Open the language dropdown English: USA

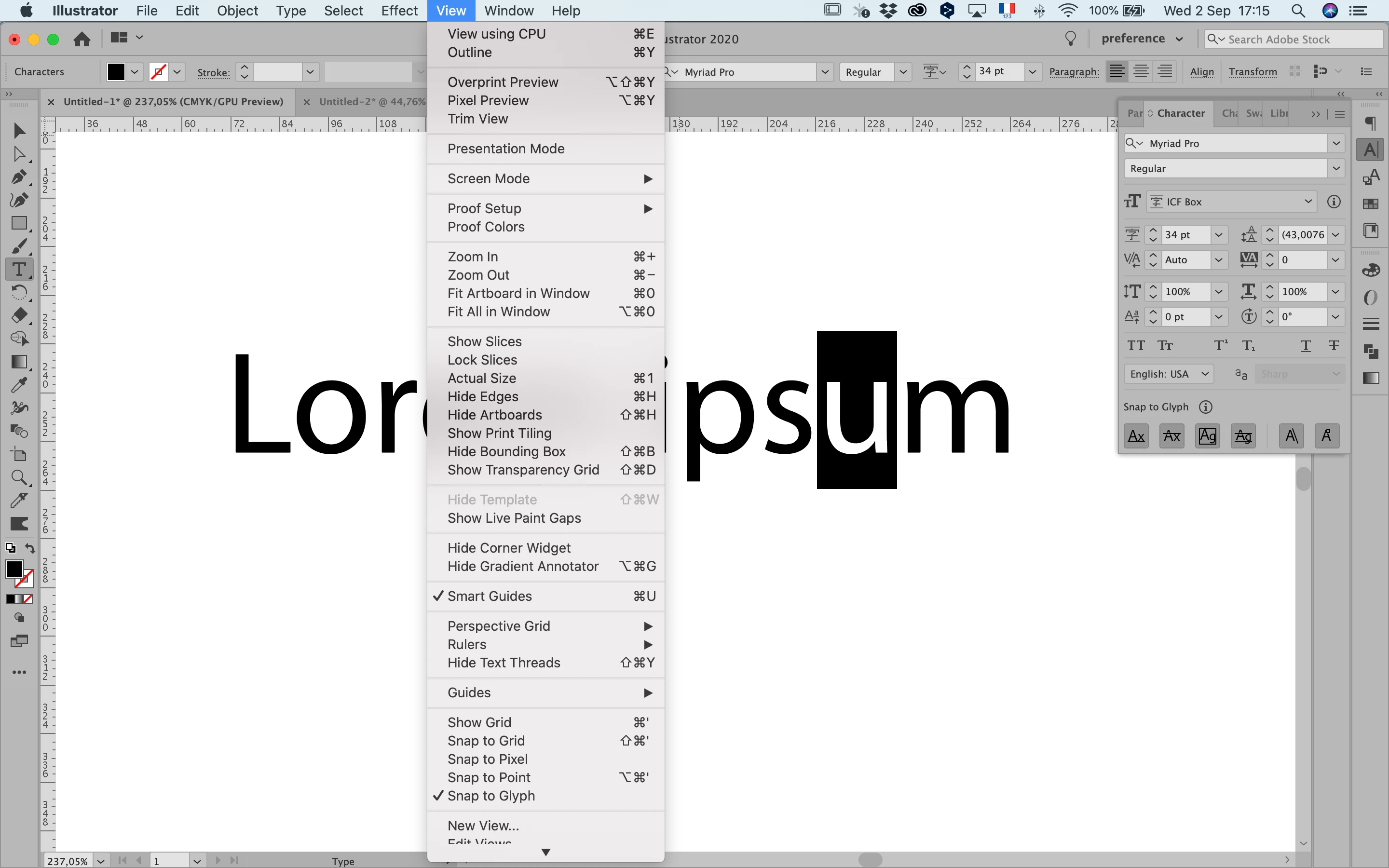click(x=1168, y=374)
